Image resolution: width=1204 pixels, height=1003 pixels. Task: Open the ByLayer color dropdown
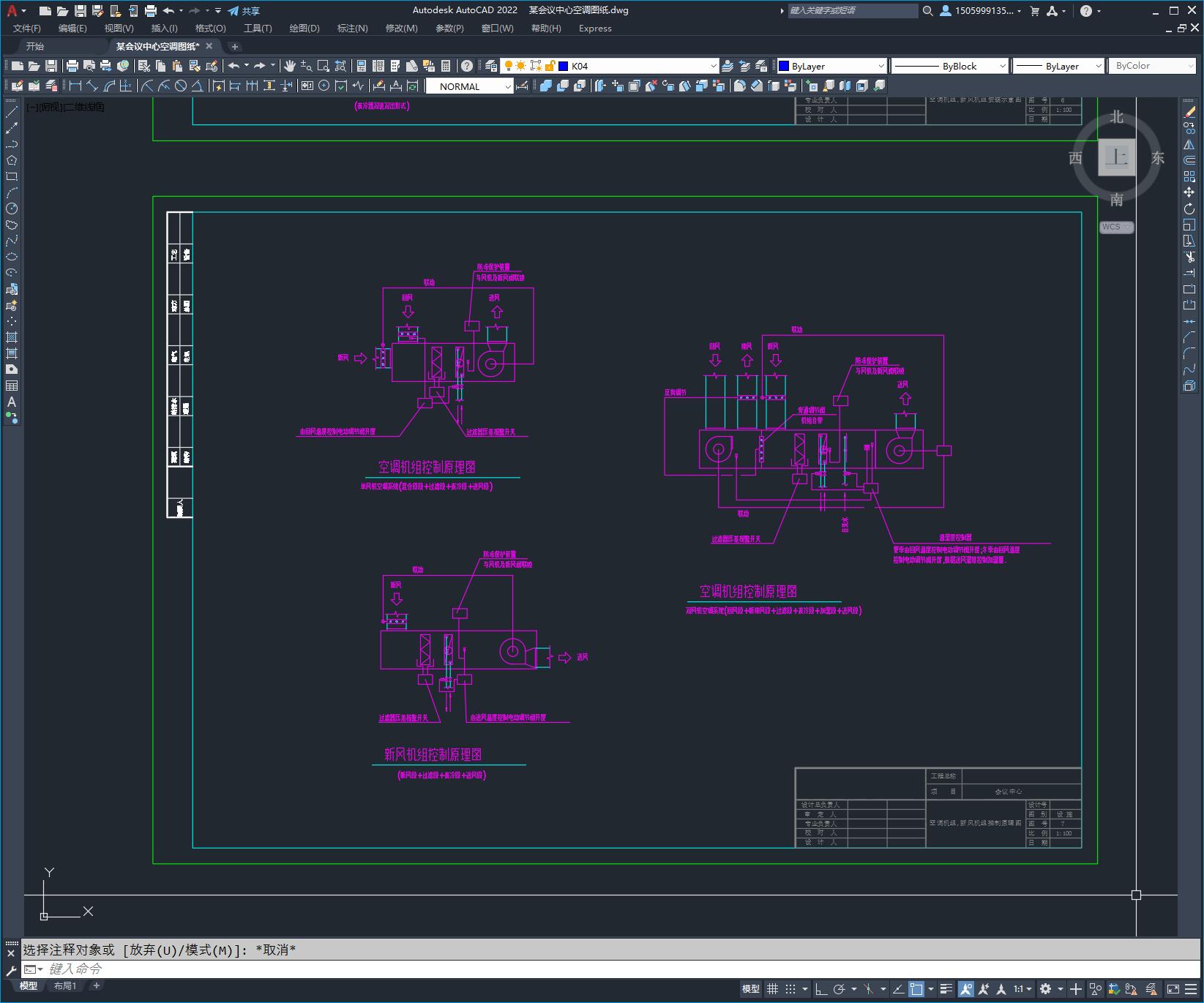coord(881,66)
